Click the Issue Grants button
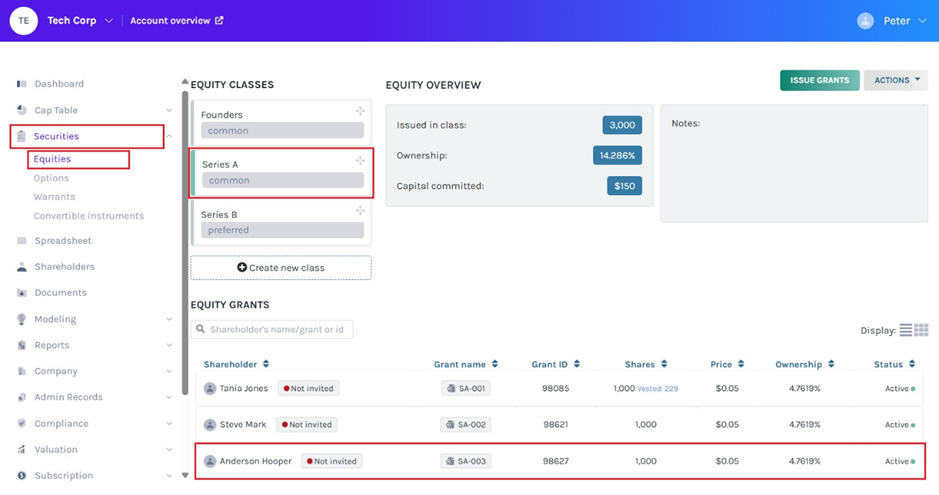 pyautogui.click(x=819, y=81)
